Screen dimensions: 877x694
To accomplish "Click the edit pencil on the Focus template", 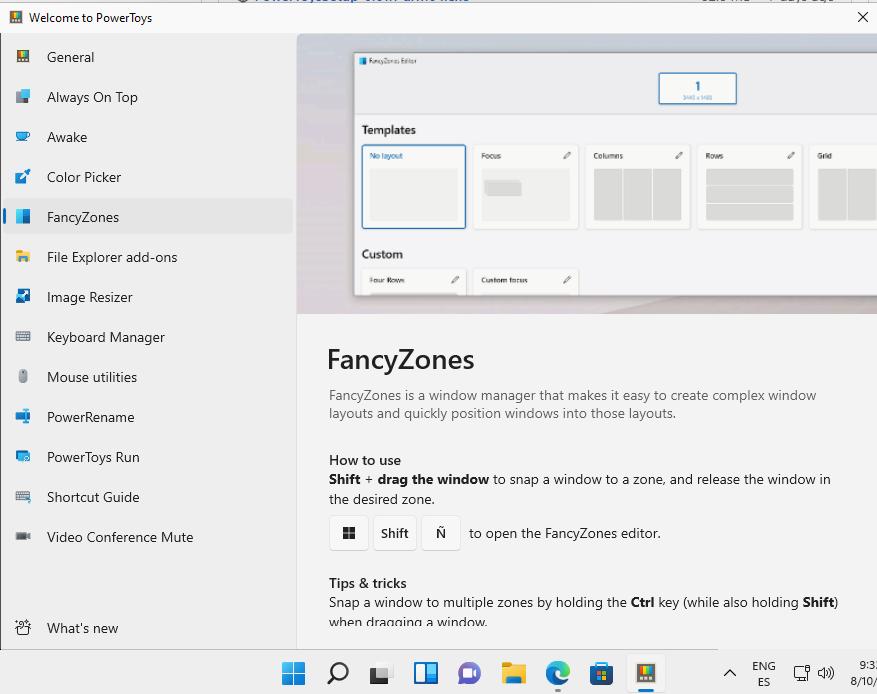I will click(x=568, y=155).
